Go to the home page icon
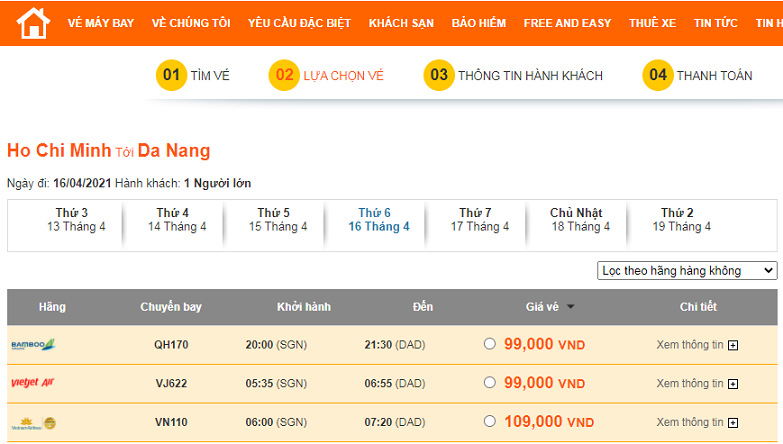Screen dimensions: 783x444 point(33,23)
